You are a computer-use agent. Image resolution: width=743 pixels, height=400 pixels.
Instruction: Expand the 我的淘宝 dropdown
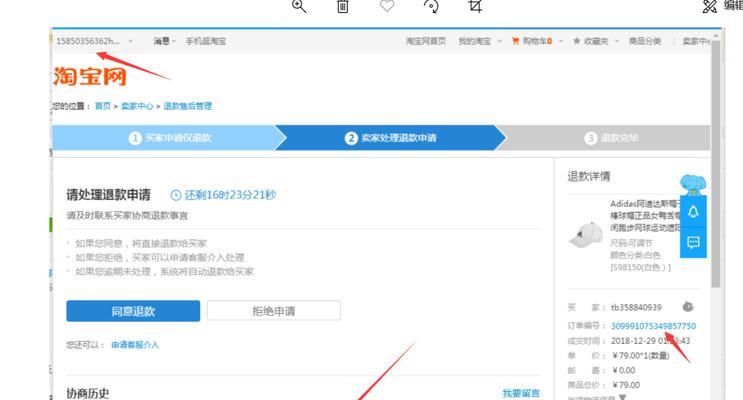[x=499, y=41]
